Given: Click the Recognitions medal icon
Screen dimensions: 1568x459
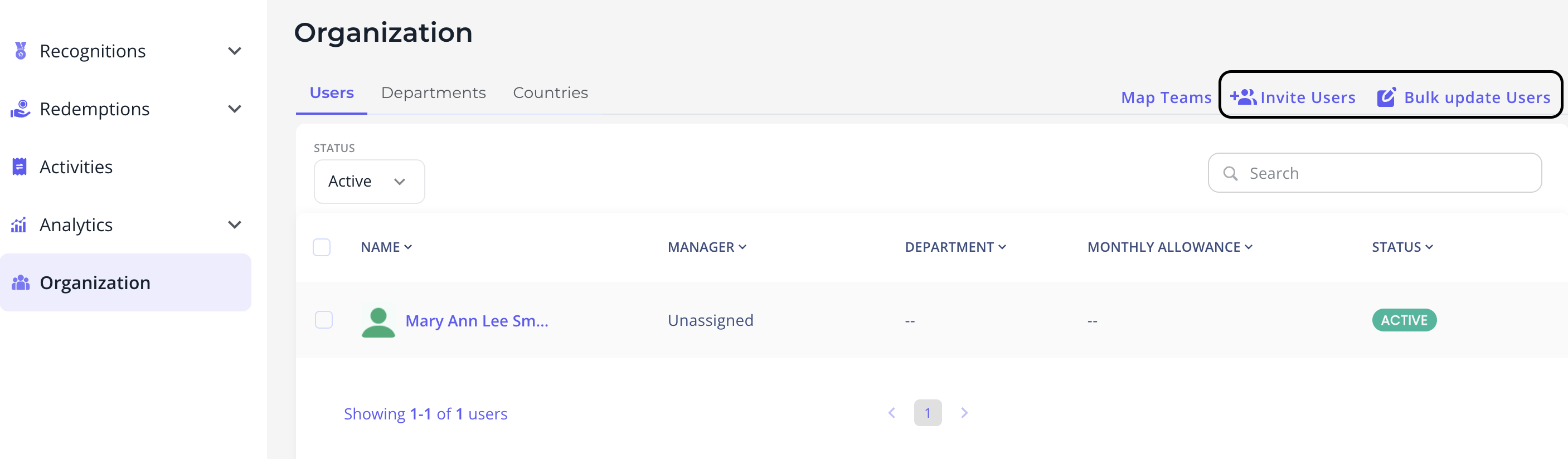Looking at the screenshot, I should pyautogui.click(x=21, y=51).
